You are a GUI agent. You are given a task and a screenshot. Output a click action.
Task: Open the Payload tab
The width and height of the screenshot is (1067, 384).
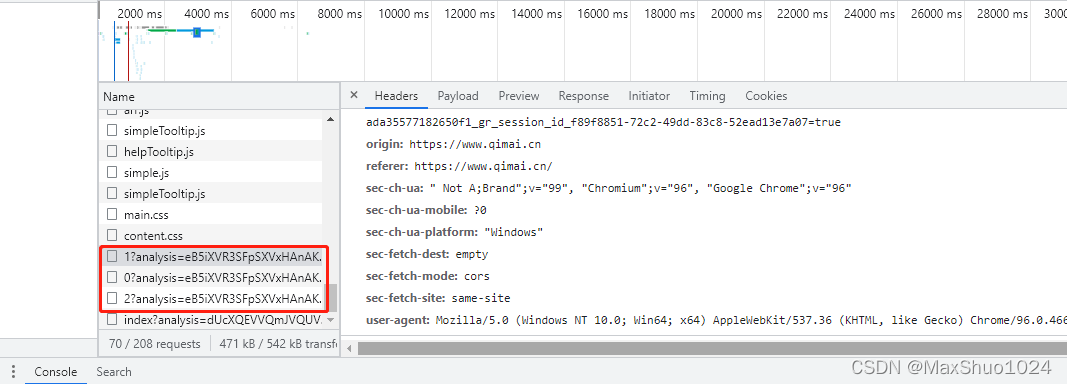point(458,96)
